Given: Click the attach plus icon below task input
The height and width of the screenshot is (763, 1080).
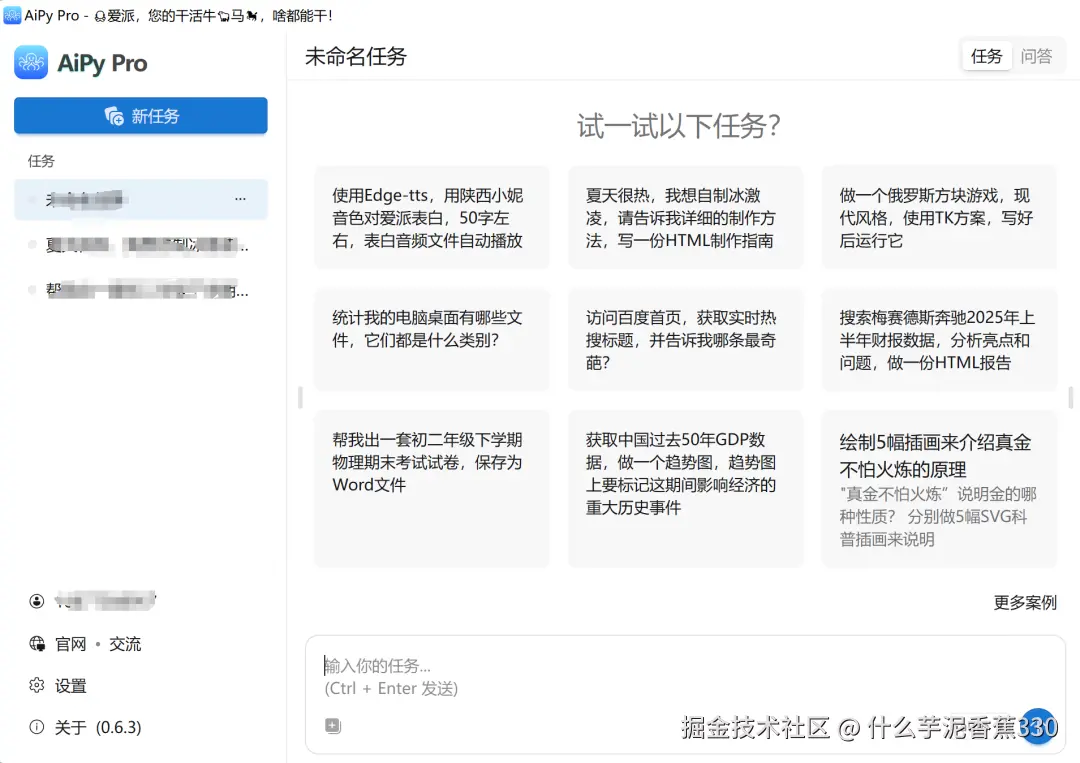Looking at the screenshot, I should 332,725.
